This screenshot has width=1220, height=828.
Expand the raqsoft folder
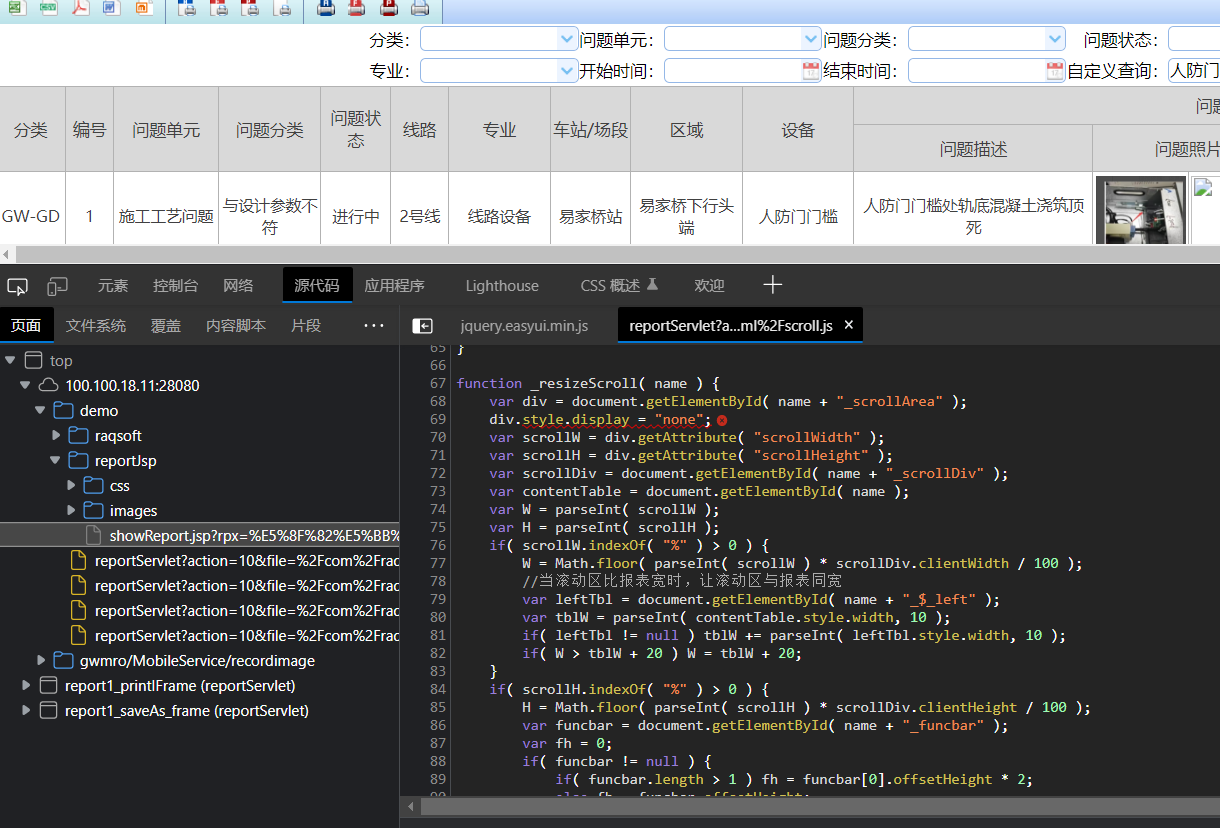57,436
